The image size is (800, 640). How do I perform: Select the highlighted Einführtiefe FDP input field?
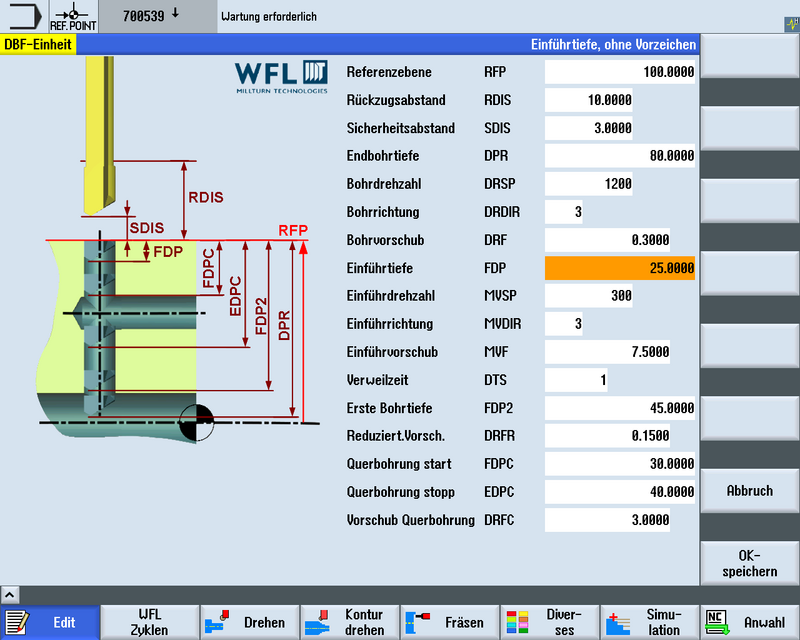620,268
